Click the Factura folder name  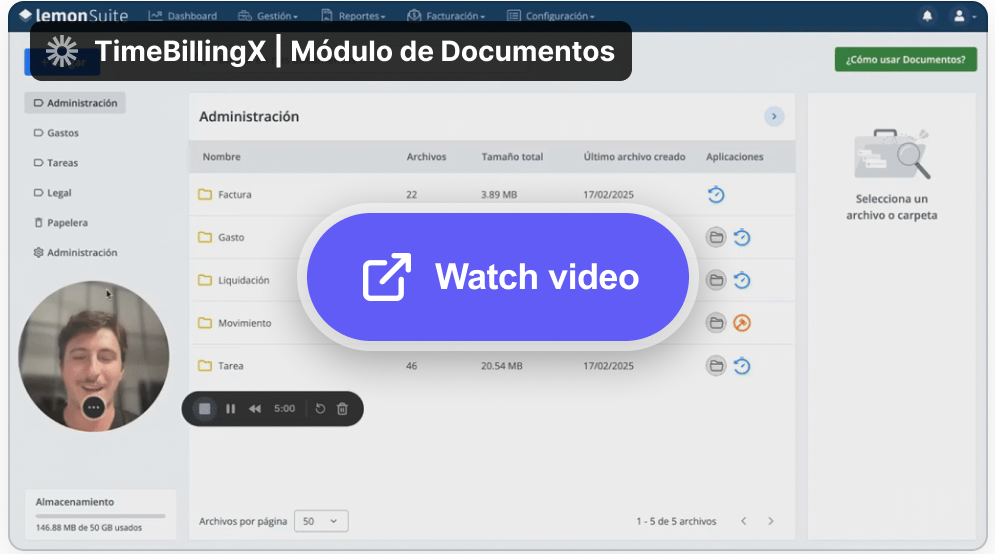235,194
